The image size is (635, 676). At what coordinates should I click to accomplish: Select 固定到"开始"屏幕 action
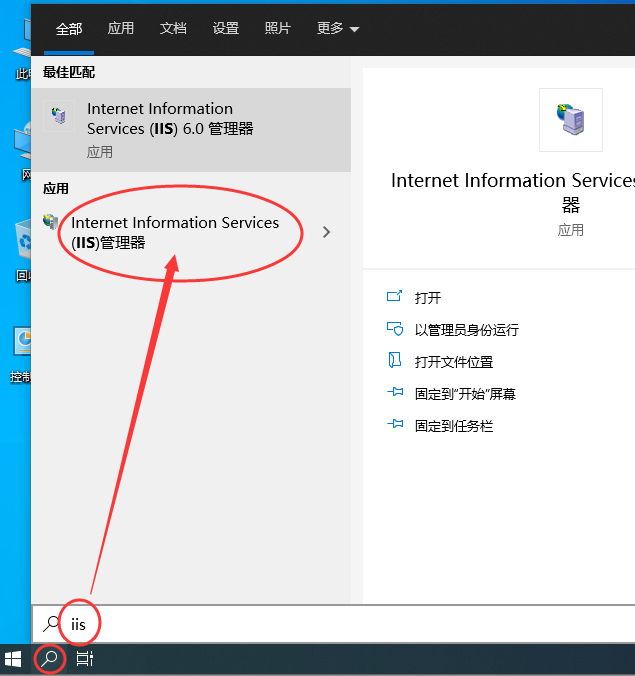[465, 394]
